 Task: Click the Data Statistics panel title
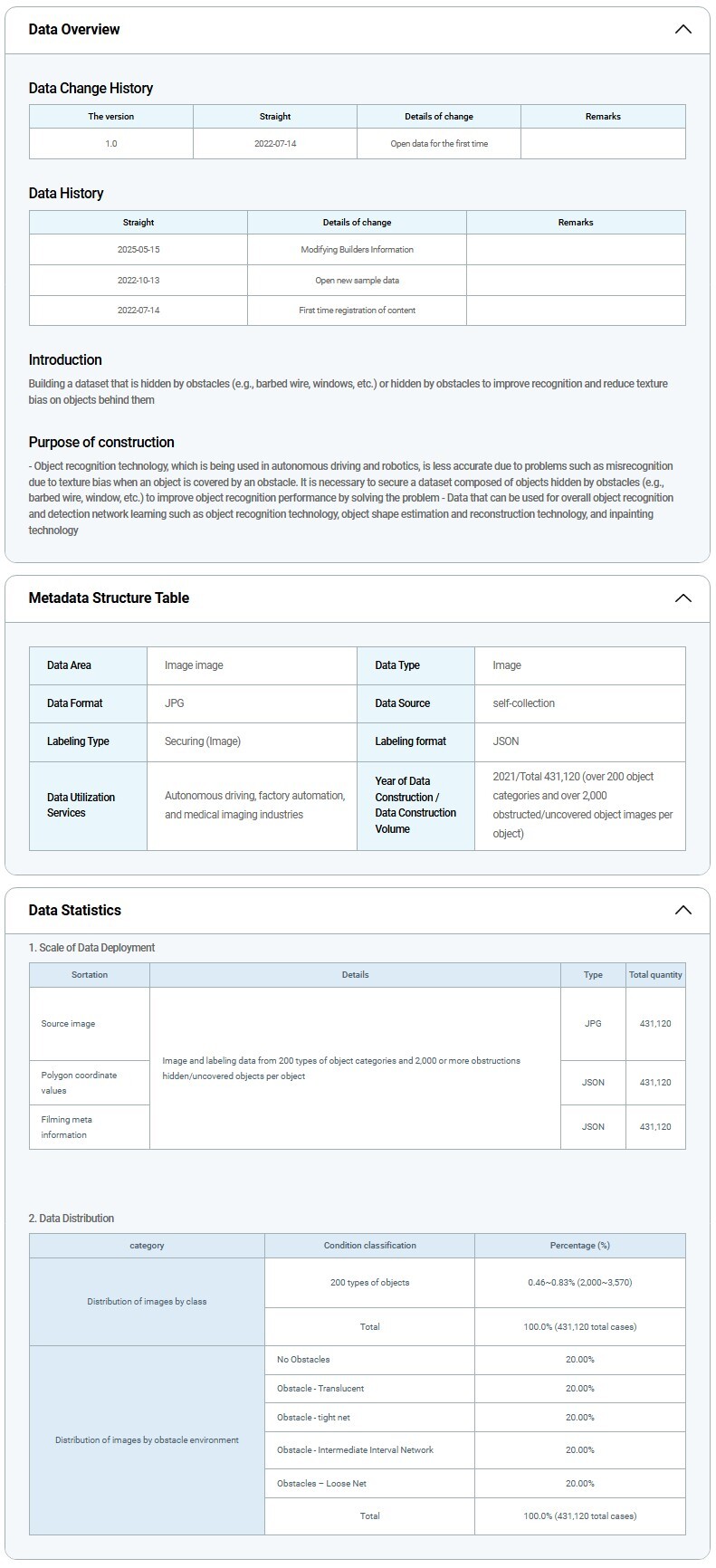[74, 910]
